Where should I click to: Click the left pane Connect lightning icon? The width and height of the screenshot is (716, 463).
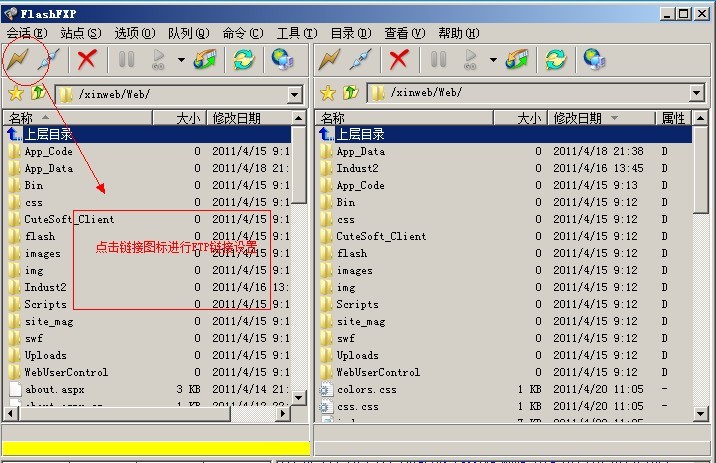pyautogui.click(x=18, y=59)
